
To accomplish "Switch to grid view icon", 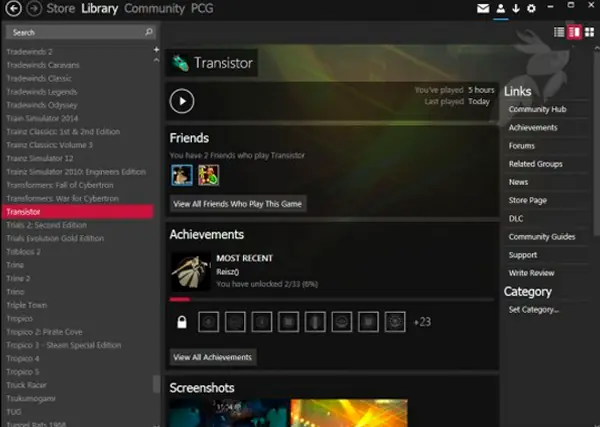I will coord(589,32).
